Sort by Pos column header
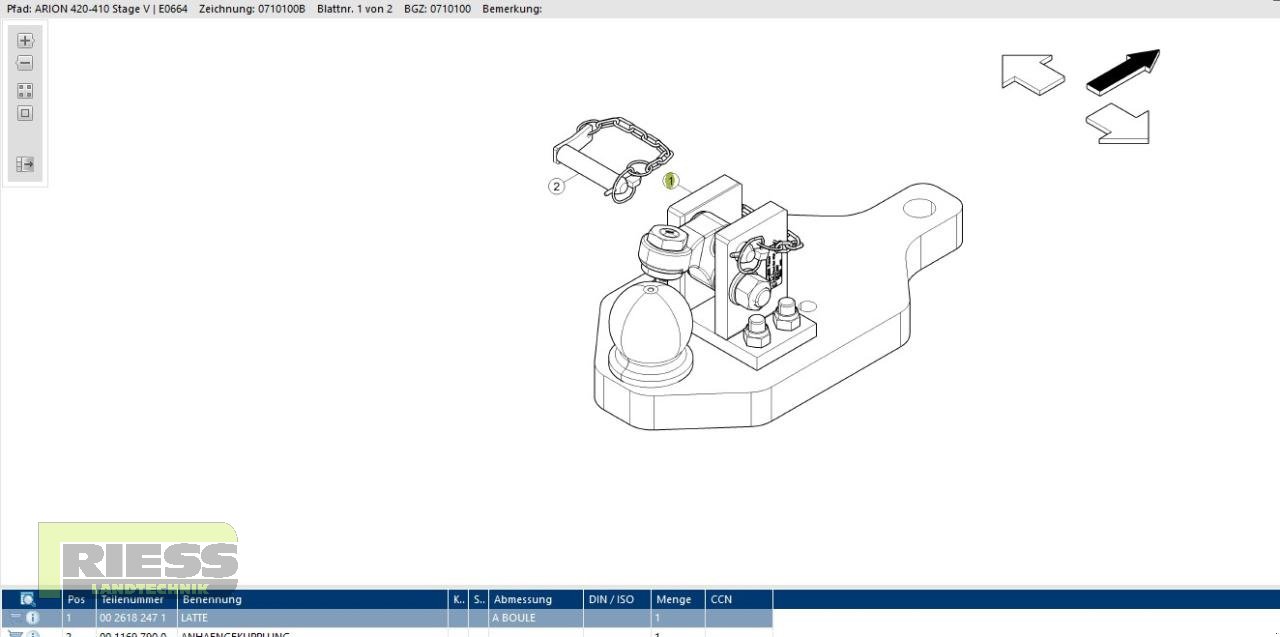This screenshot has width=1280, height=637. coord(77,599)
